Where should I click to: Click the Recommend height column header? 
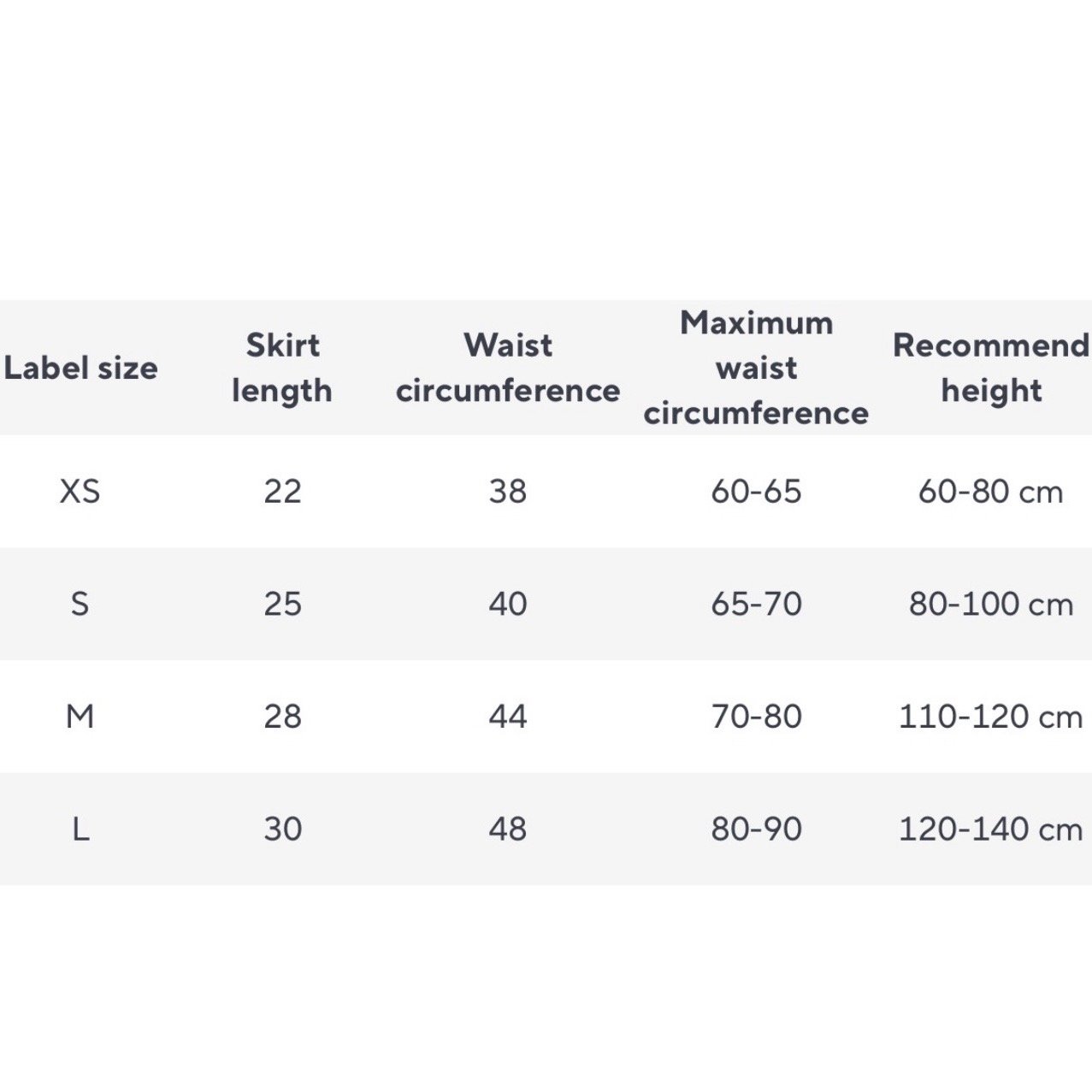tap(991, 368)
